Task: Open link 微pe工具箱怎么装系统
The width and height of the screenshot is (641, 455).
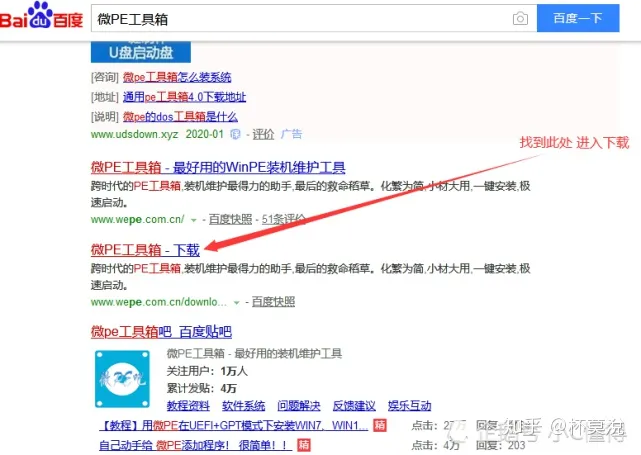Action: tap(177, 77)
